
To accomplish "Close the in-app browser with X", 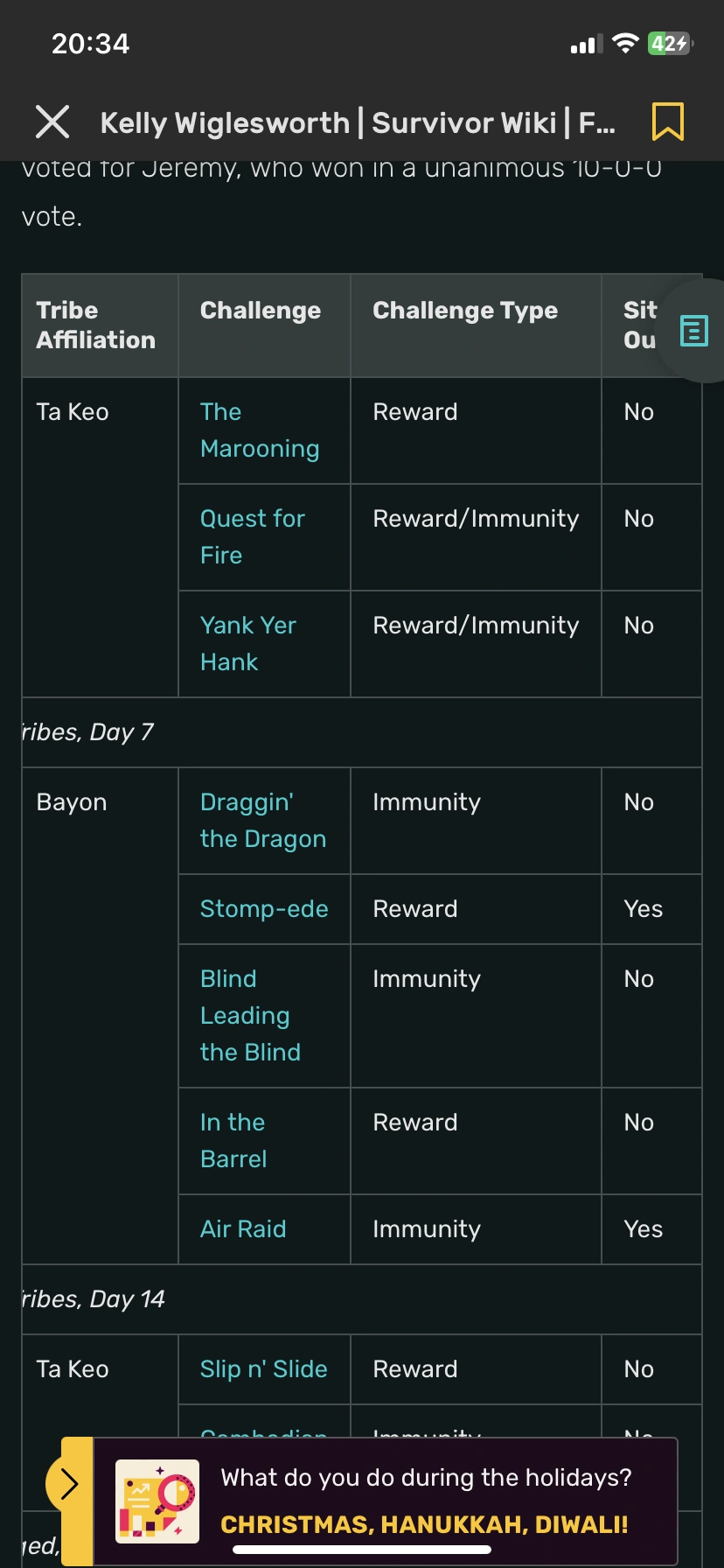I will tap(52, 122).
